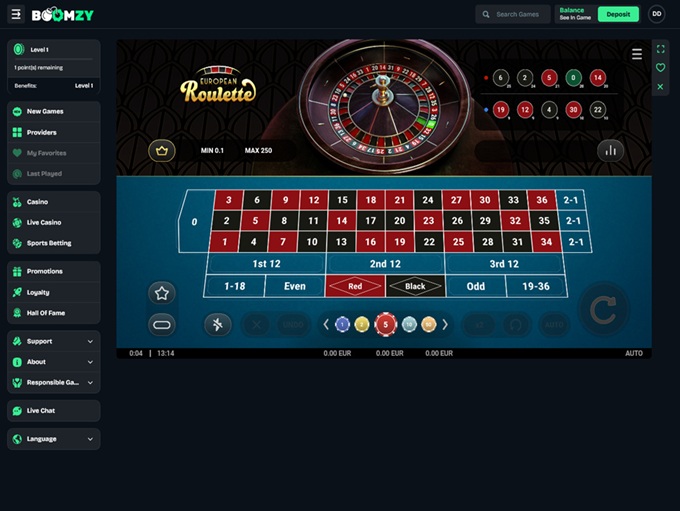Open favorite bets star icon
Viewport: 680px width, 511px height.
(x=162, y=293)
